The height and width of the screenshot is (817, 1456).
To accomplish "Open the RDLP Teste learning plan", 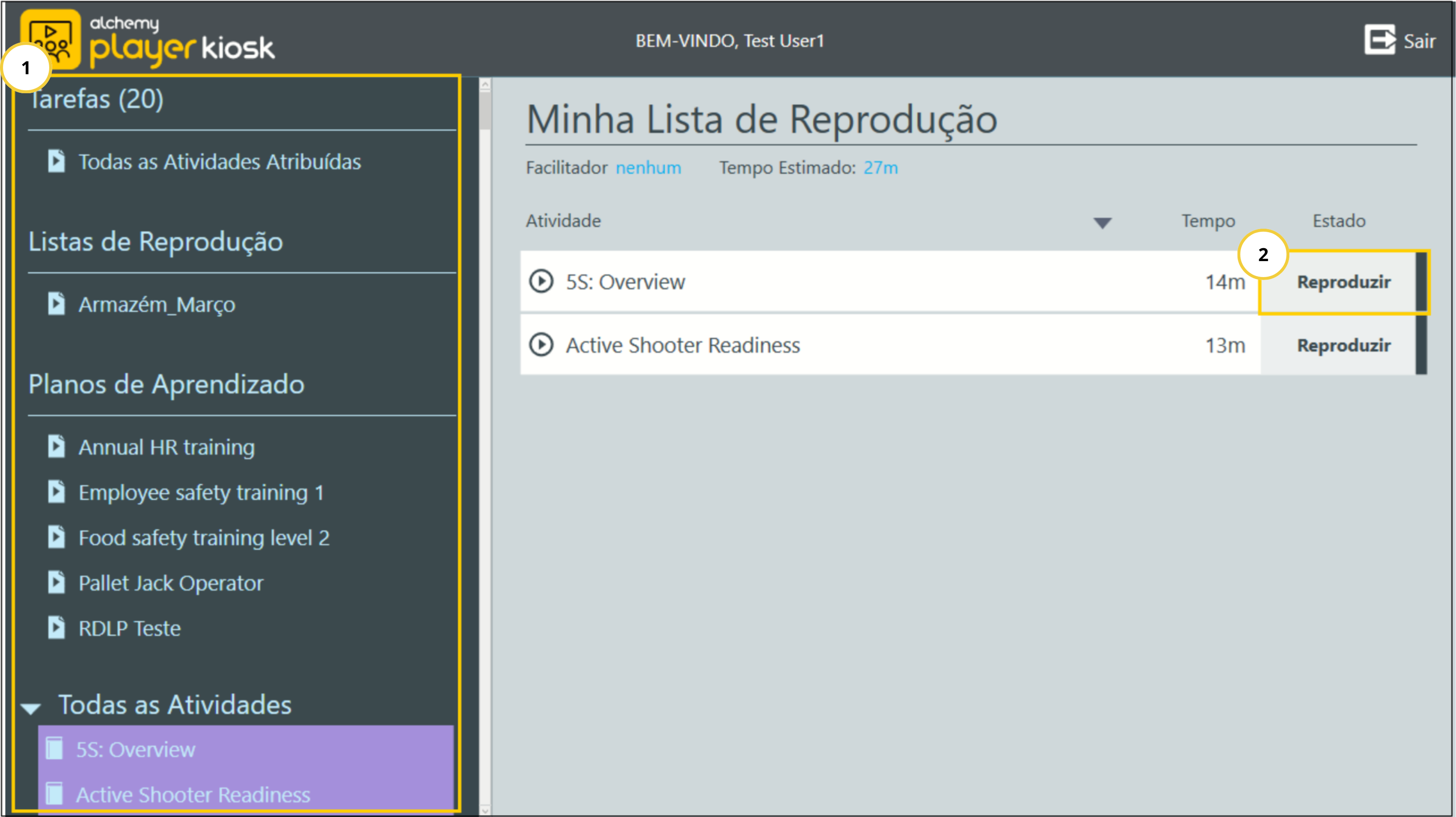I will click(x=130, y=628).
